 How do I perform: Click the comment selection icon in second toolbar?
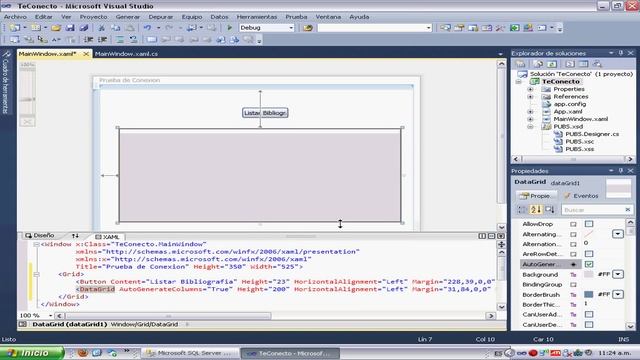120,40
